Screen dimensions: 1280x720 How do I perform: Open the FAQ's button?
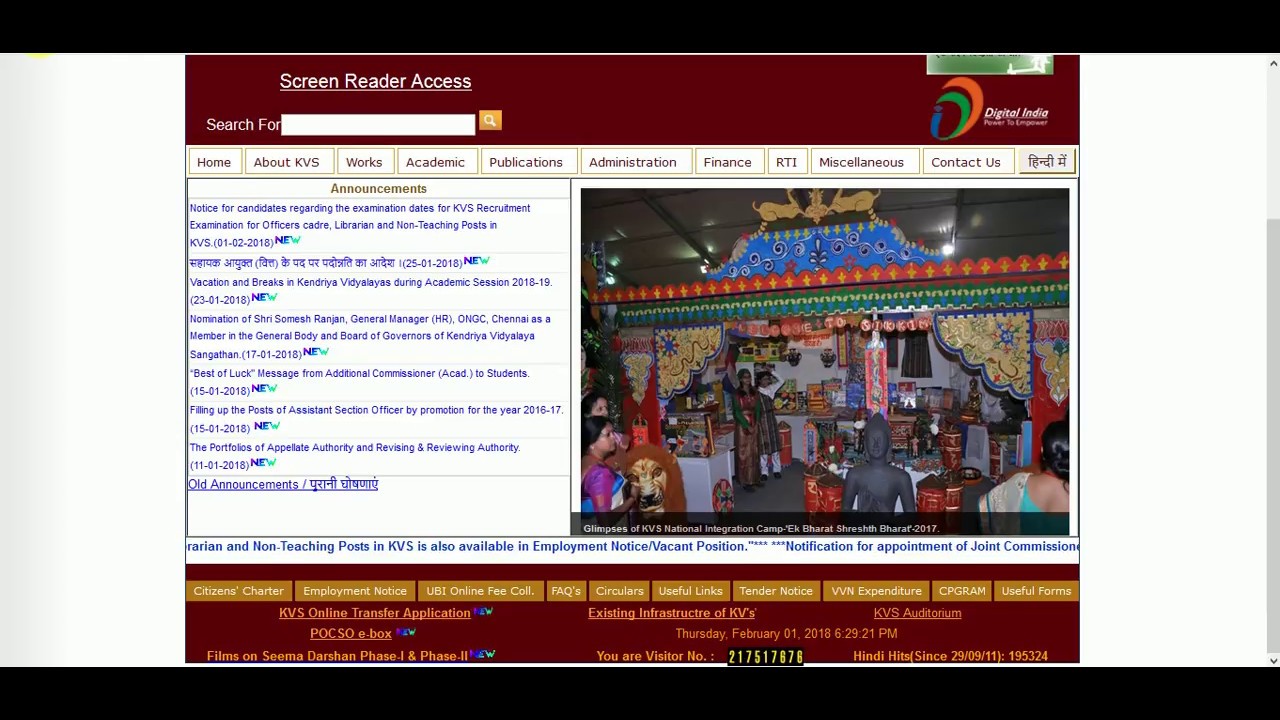(x=566, y=591)
